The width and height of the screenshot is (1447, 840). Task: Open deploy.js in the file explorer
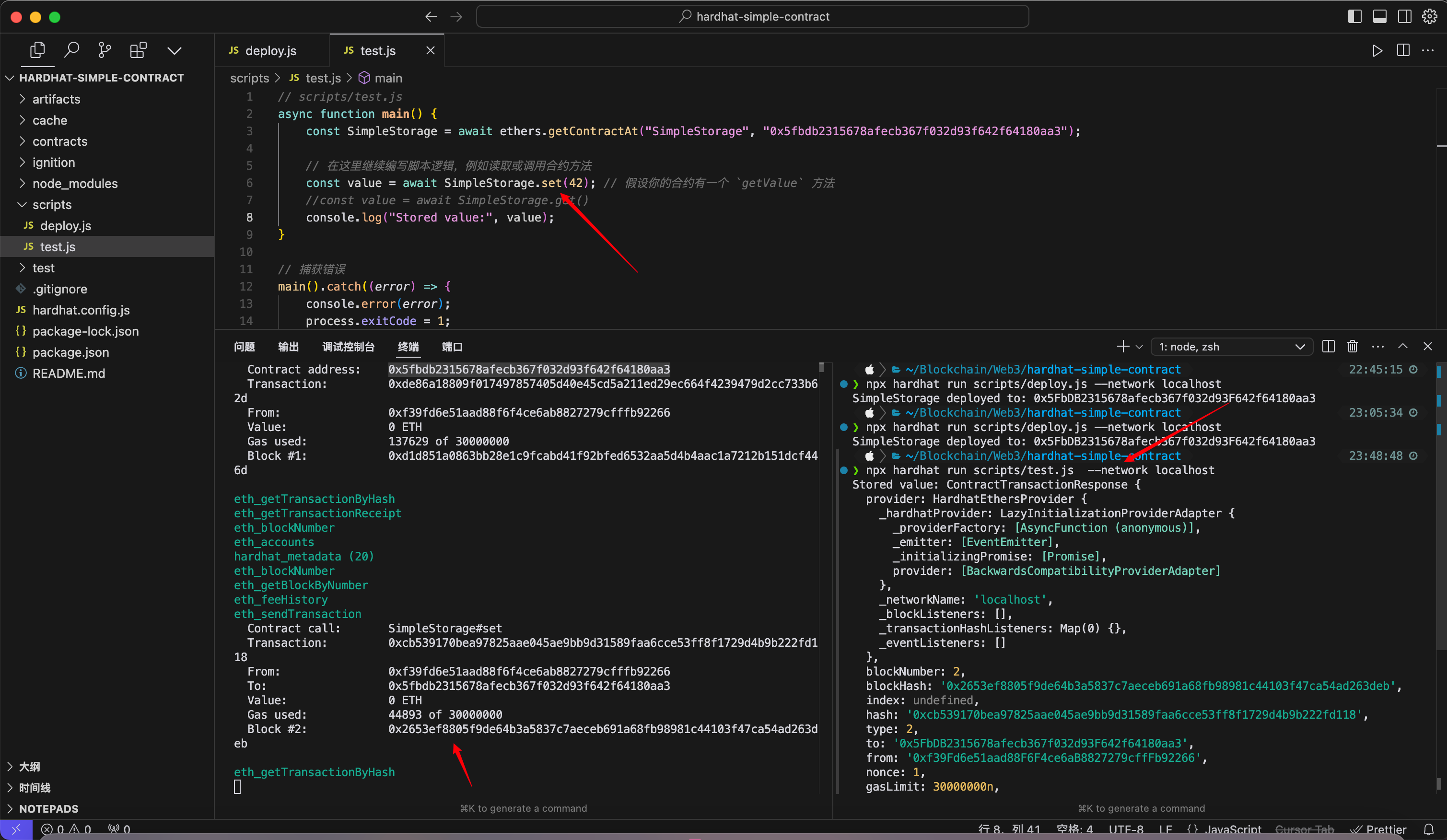107,226
